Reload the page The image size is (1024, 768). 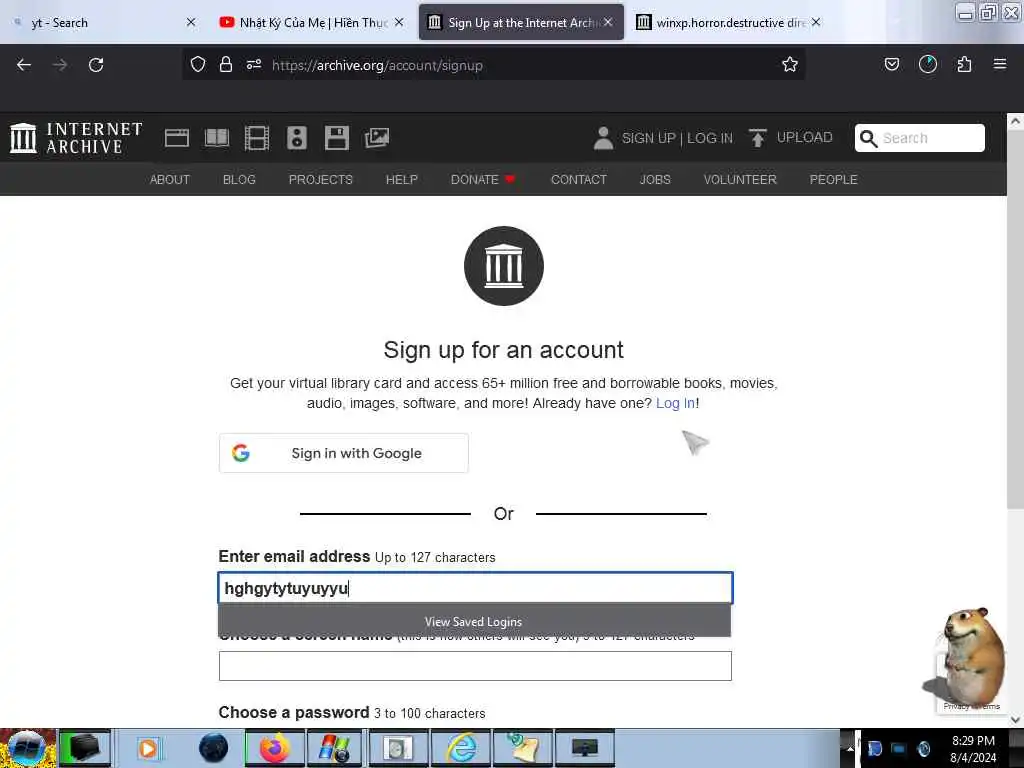96,65
